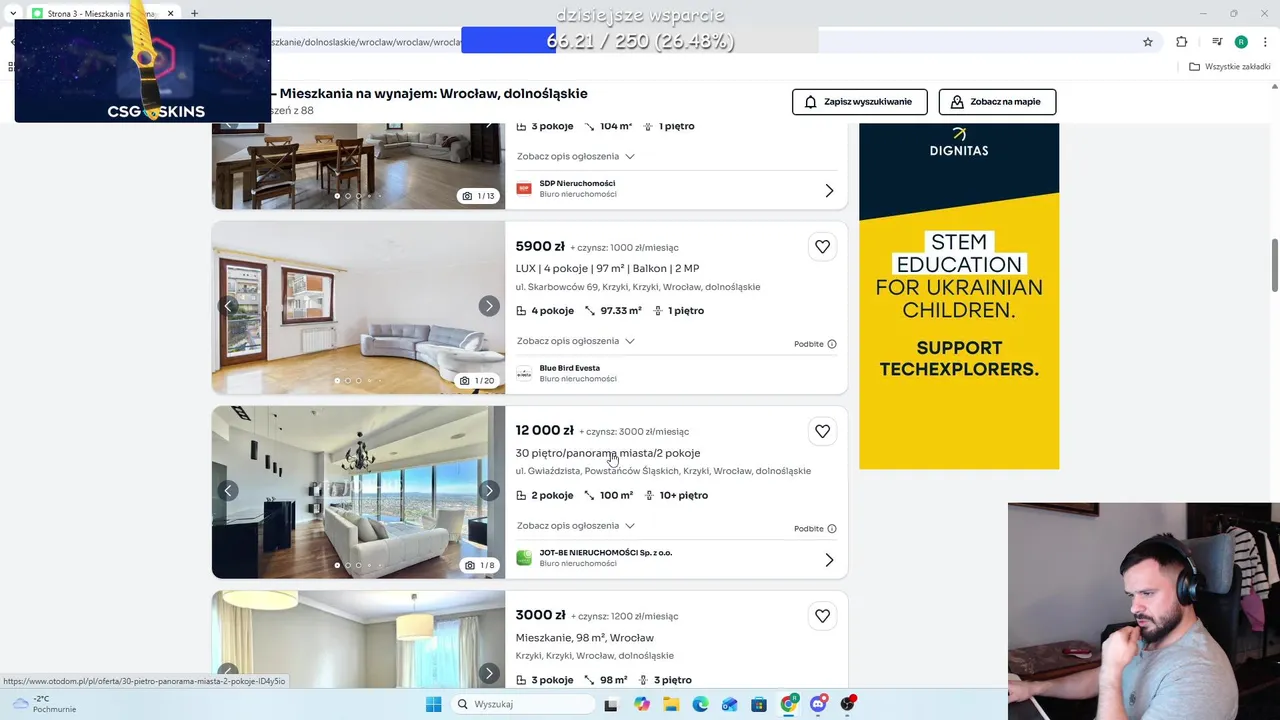Click the 97.33 m² area value

621,311
